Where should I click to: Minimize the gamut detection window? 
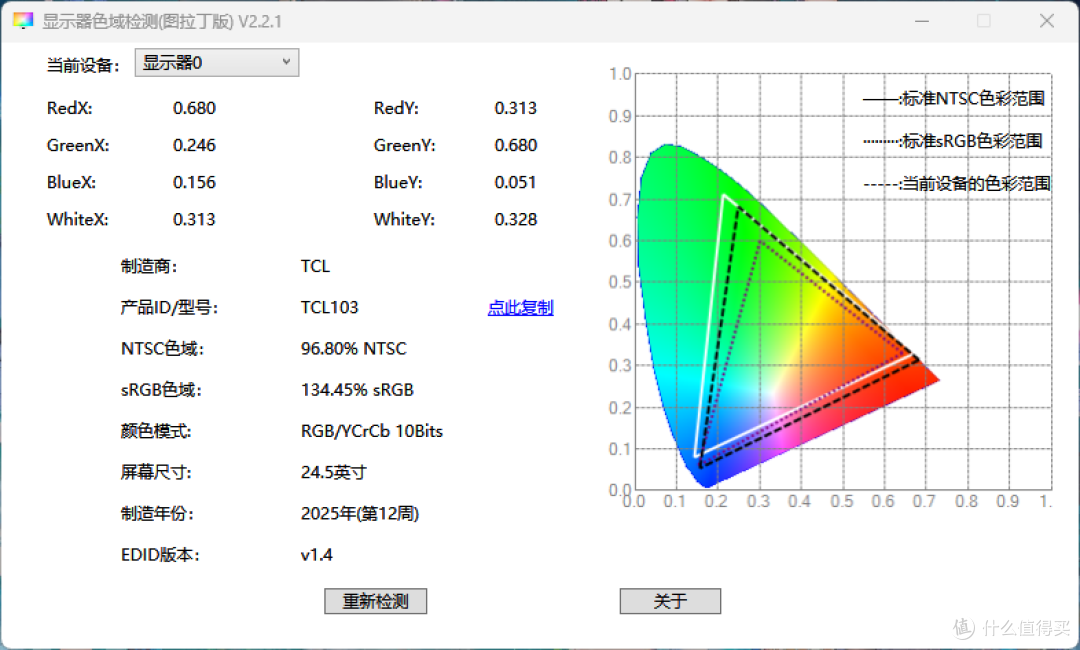922,21
